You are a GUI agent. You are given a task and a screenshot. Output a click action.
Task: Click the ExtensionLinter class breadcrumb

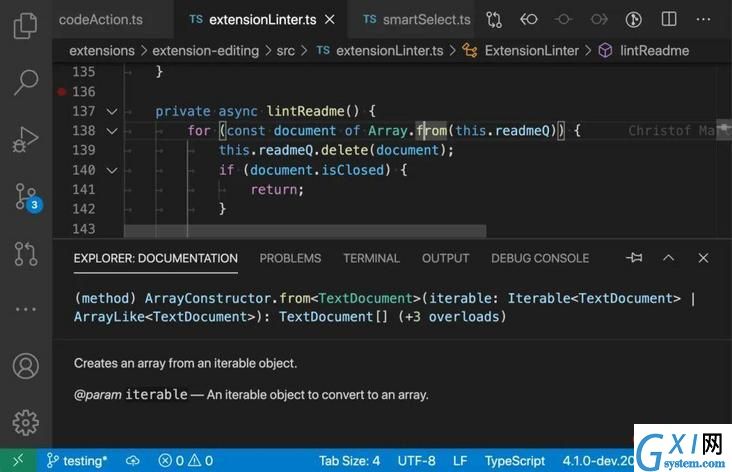click(x=521, y=50)
